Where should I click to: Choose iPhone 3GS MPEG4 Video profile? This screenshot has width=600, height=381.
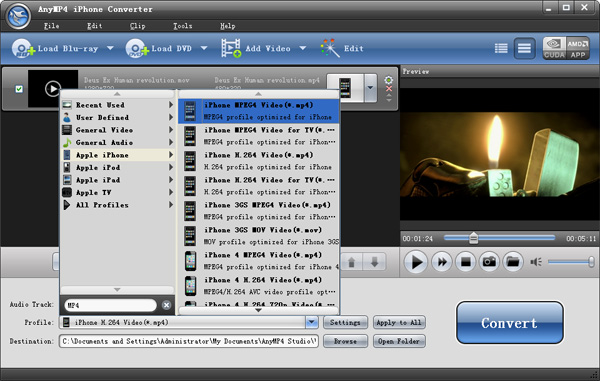259,211
